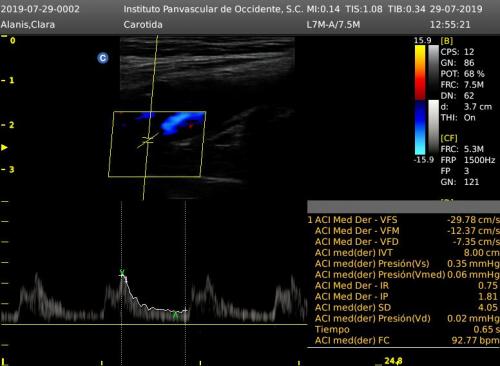This screenshot has height=366, width=500.
Task: Click the green peak systolic caliper marker
Action: [122, 274]
